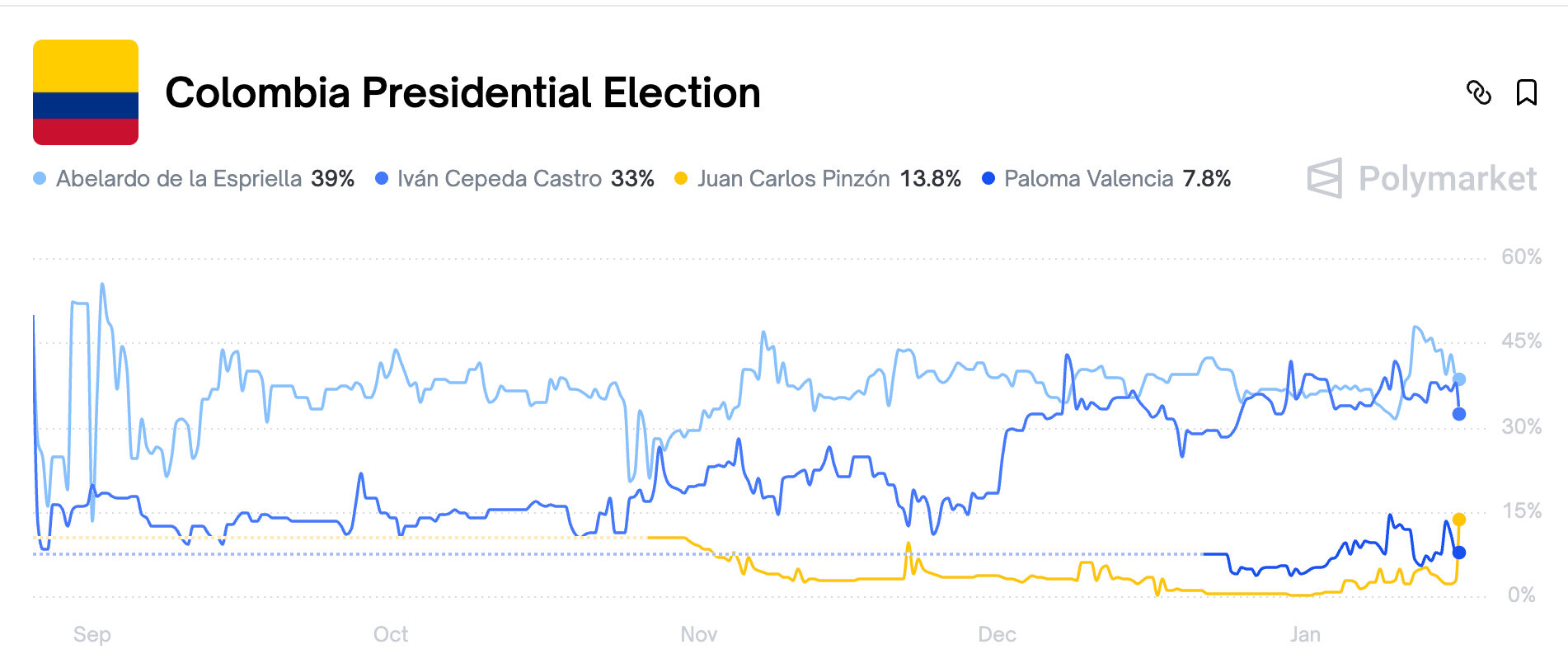Viewport: 1568px width, 668px height.
Task: Click the 45% gridline label
Action: (1521, 341)
